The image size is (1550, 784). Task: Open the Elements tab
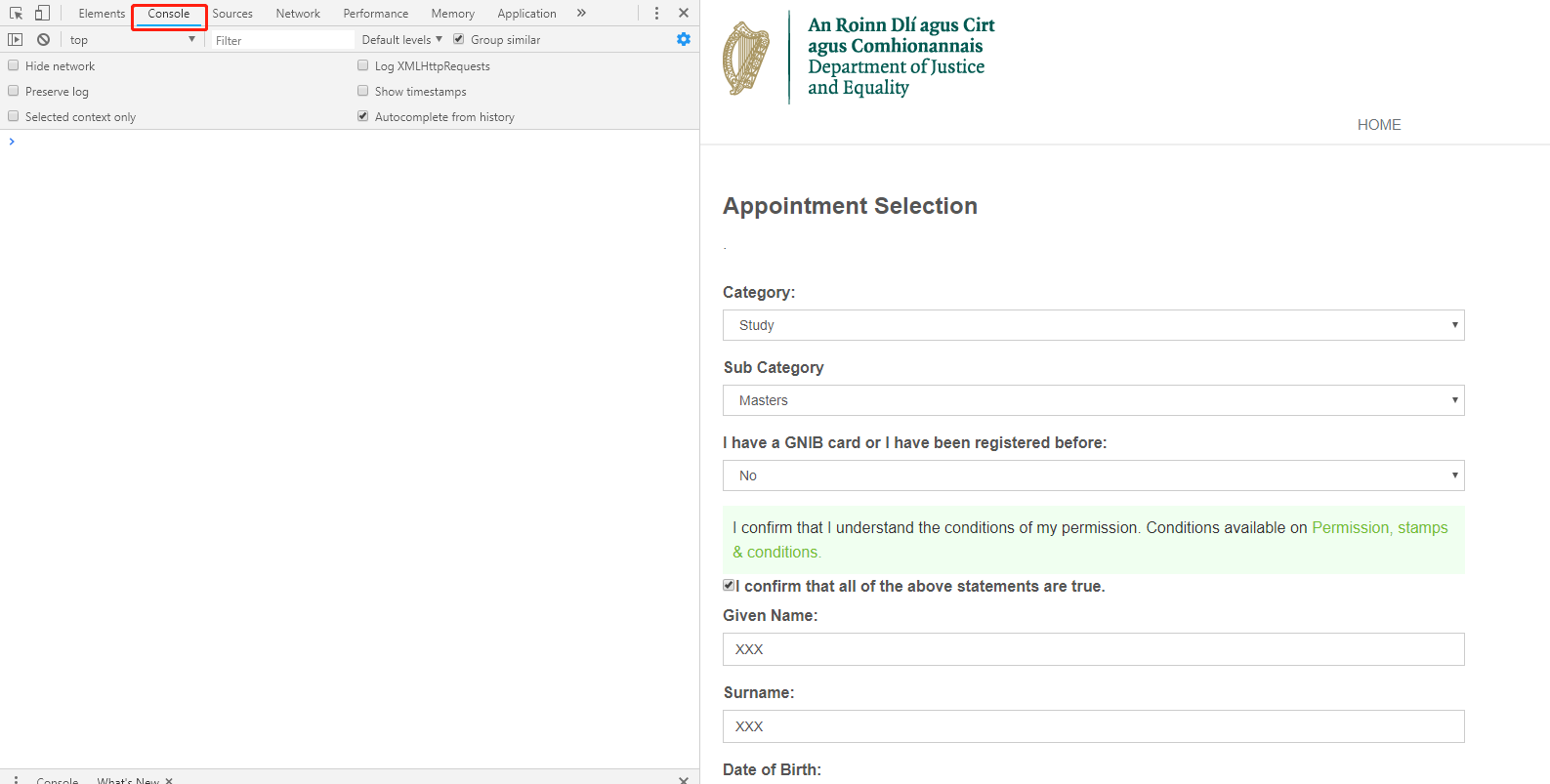coord(102,14)
